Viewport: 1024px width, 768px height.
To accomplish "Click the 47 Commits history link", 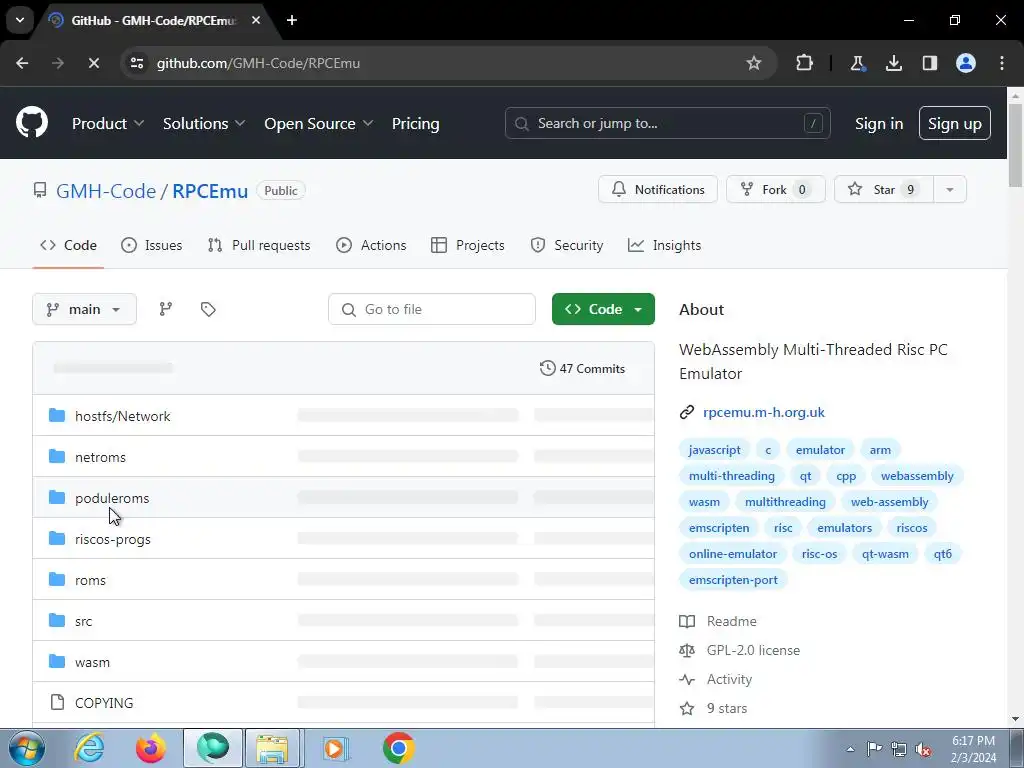I will (x=582, y=368).
